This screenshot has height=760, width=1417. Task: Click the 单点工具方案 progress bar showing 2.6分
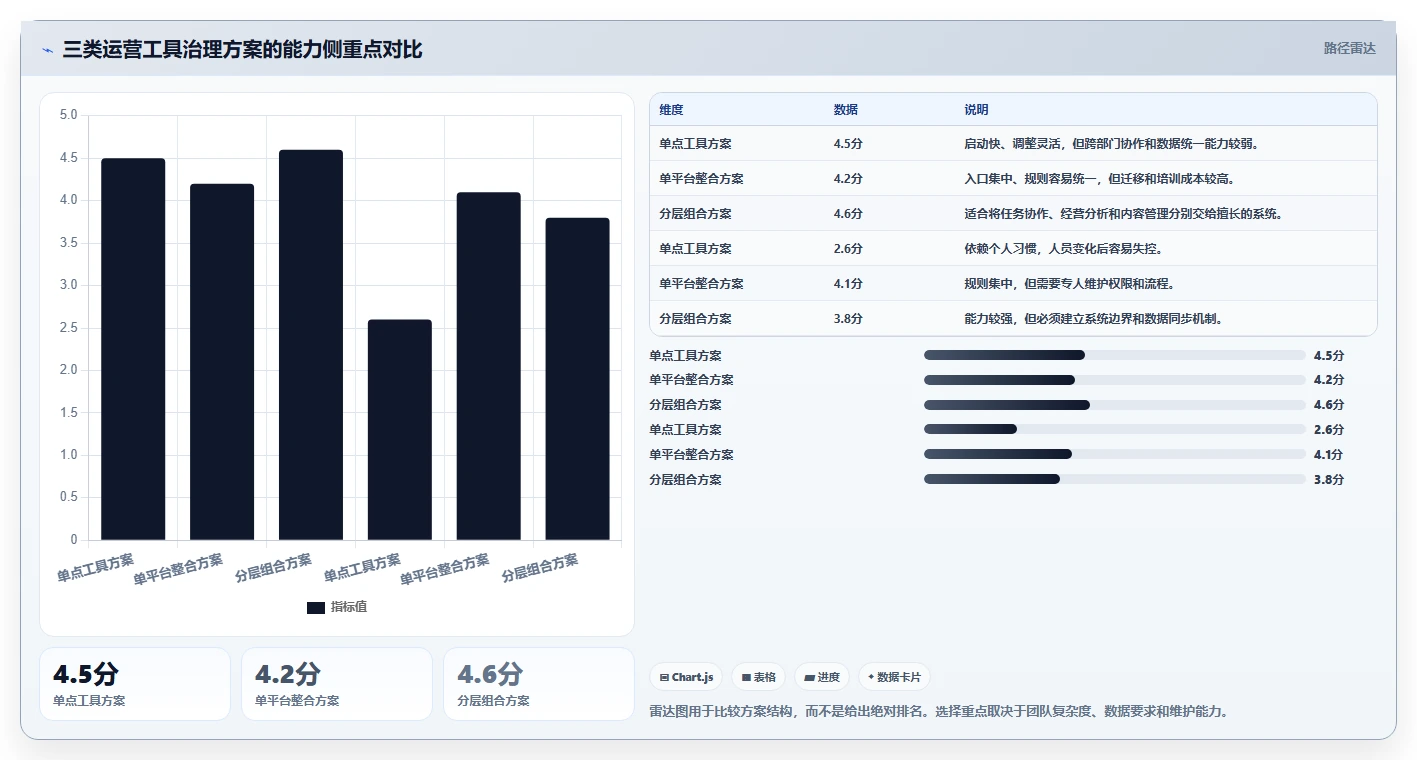(1114, 430)
